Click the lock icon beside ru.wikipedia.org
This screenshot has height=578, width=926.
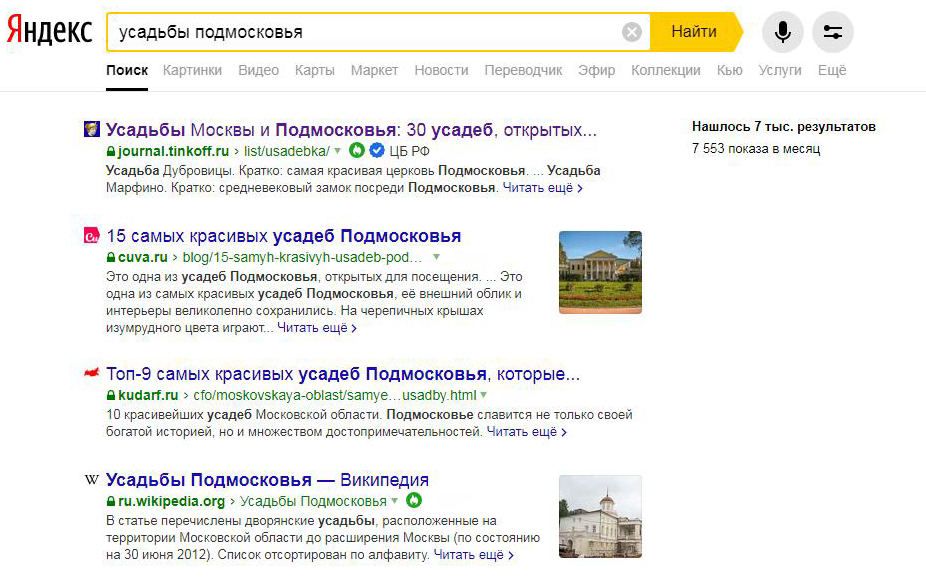coord(111,501)
